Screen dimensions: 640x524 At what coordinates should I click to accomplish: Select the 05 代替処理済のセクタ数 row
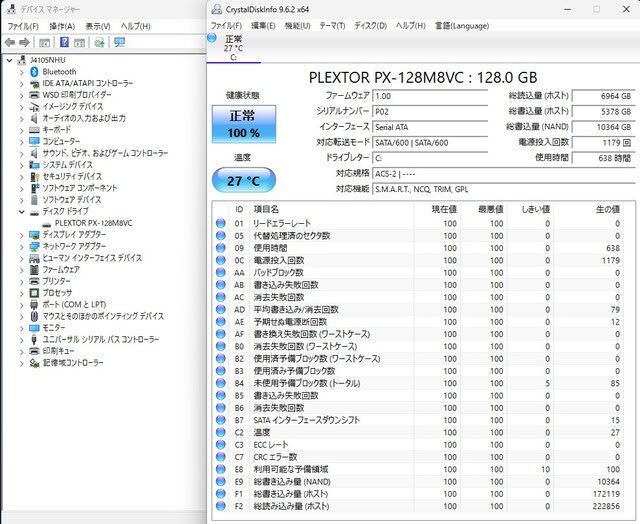(419, 236)
